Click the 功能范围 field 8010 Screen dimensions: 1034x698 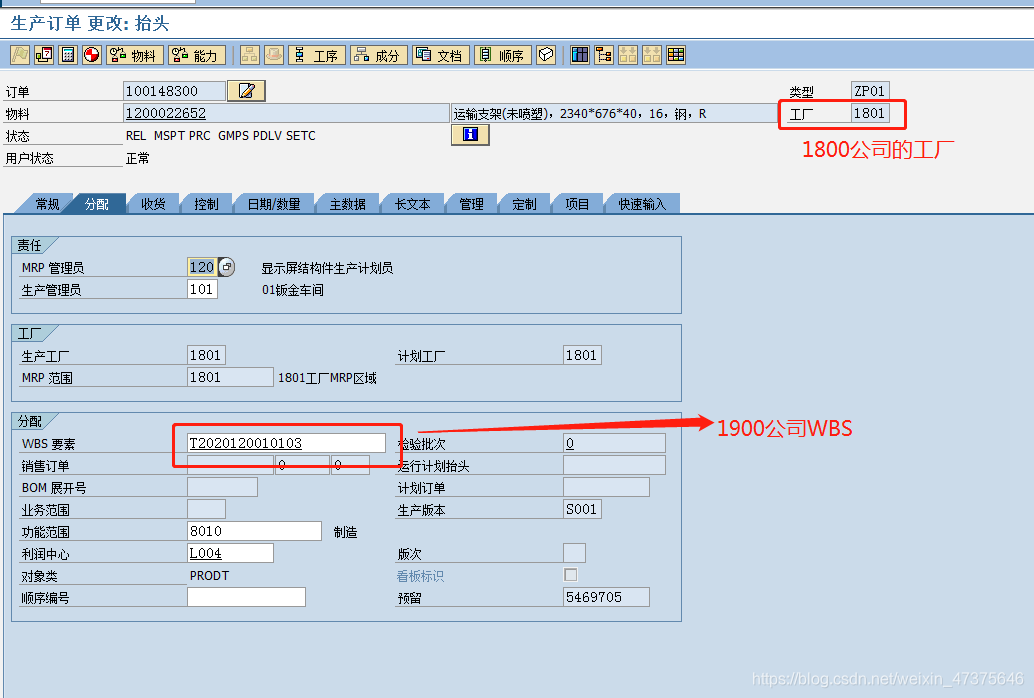[x=255, y=531]
